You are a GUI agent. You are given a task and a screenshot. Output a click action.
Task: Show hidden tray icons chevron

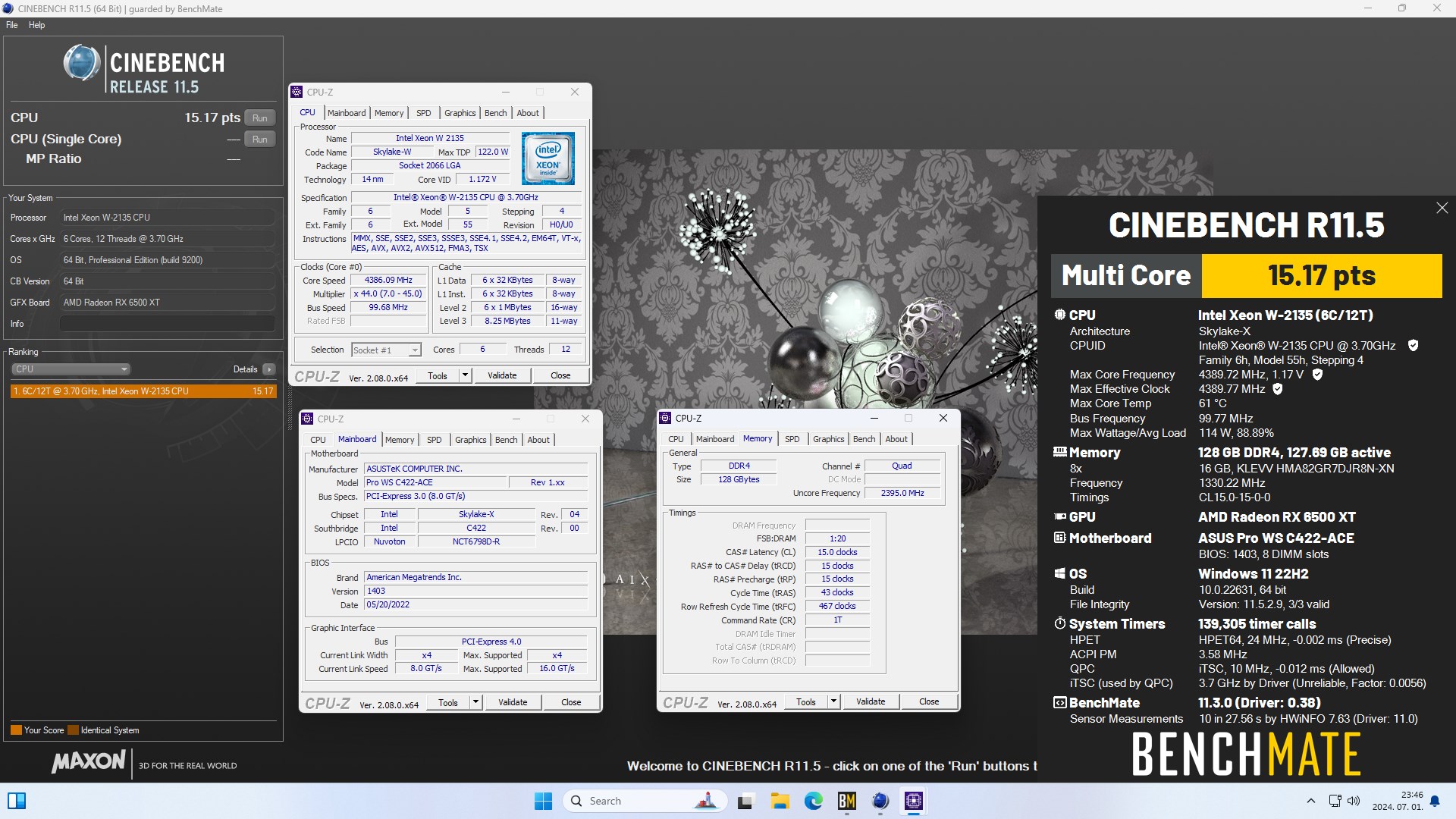point(1310,801)
